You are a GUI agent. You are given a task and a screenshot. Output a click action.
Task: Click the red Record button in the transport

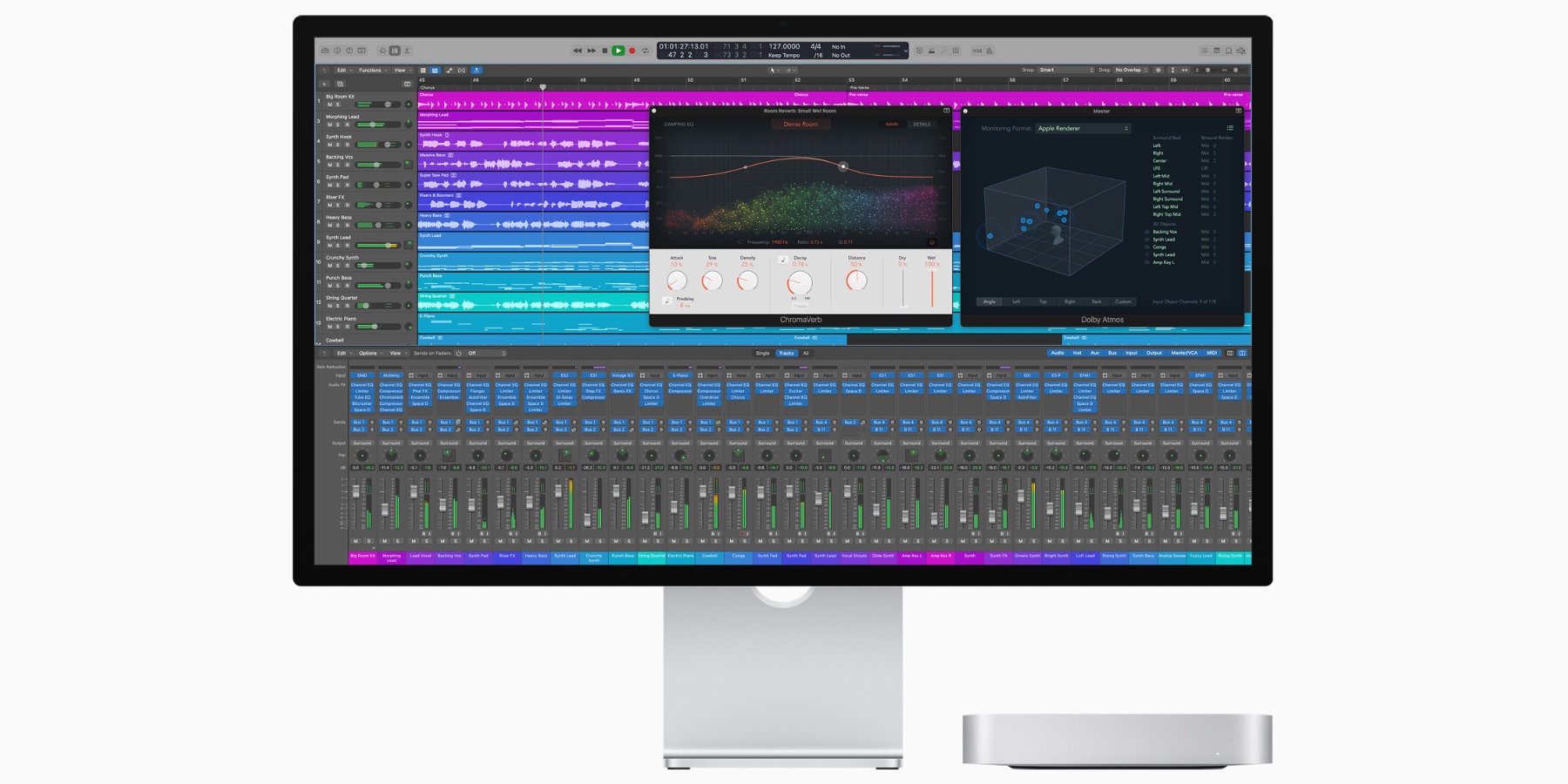pyautogui.click(x=632, y=50)
